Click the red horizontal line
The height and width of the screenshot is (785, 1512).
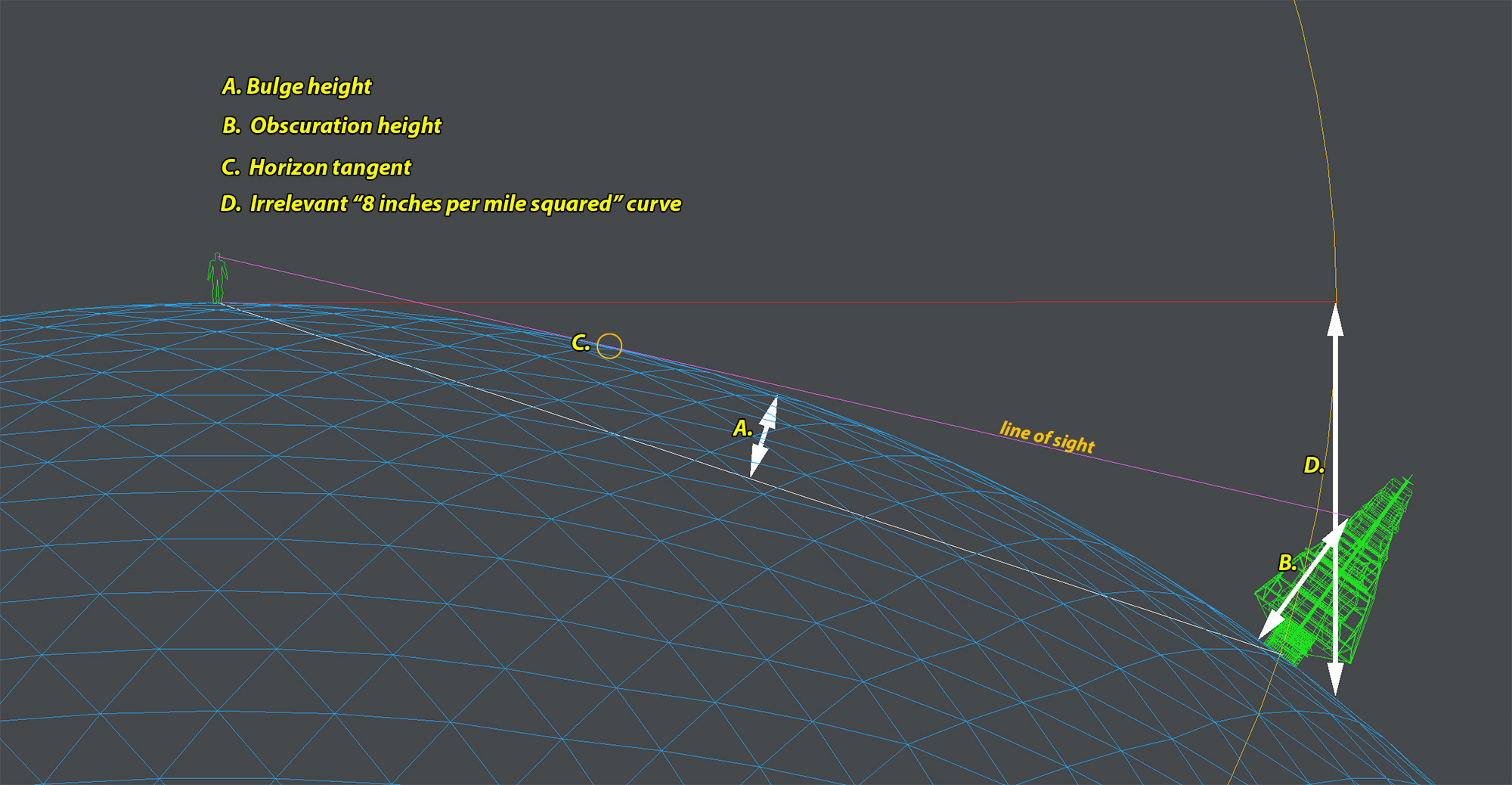[x=907, y=303]
